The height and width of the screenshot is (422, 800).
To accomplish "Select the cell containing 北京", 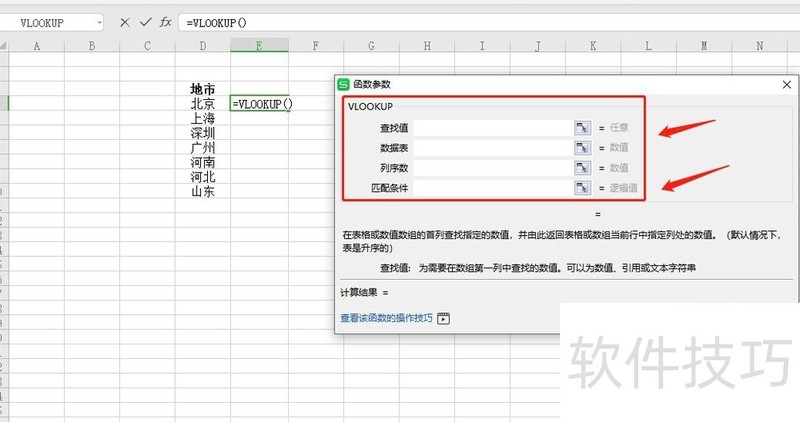I will coord(203,104).
